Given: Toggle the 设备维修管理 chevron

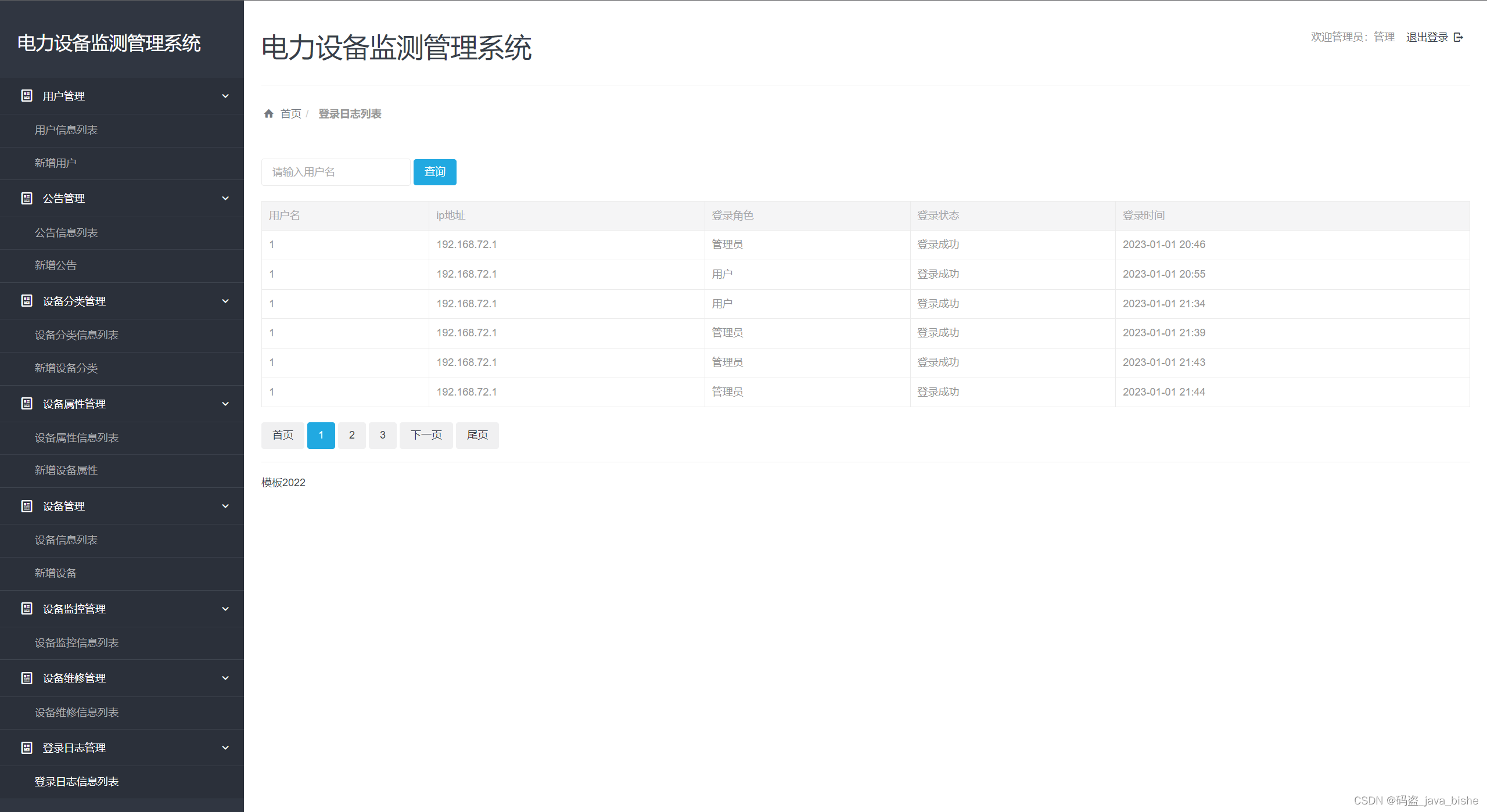Looking at the screenshot, I should [225, 678].
